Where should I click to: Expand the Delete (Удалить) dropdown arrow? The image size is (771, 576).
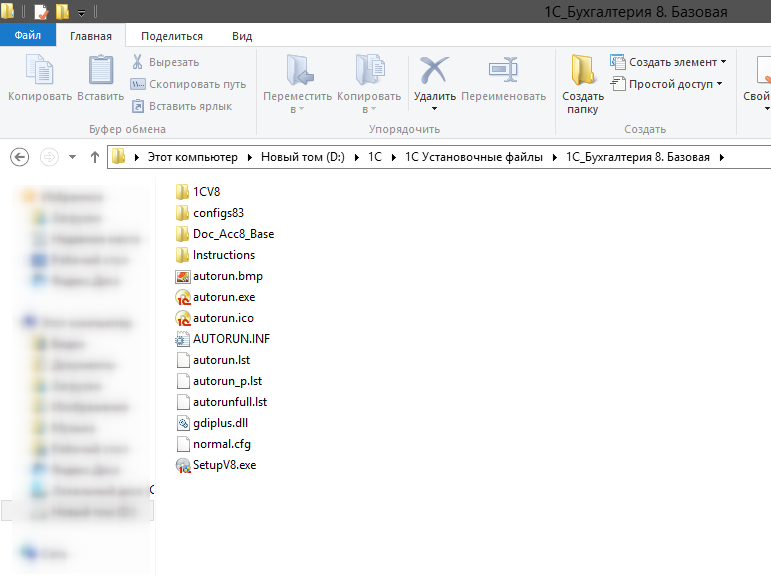[434, 109]
